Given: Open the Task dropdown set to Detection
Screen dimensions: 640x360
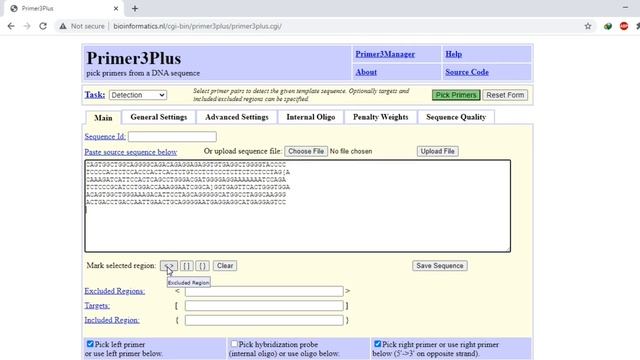Looking at the screenshot, I should (x=138, y=95).
